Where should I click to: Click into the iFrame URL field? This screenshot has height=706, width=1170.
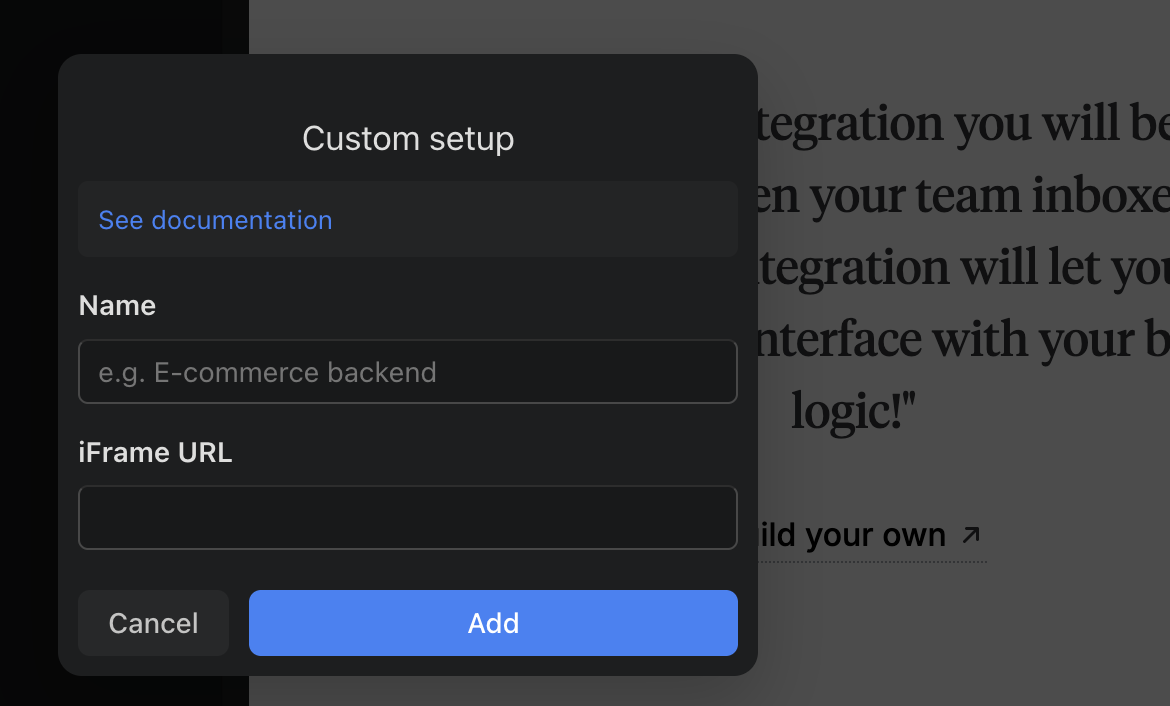[408, 518]
